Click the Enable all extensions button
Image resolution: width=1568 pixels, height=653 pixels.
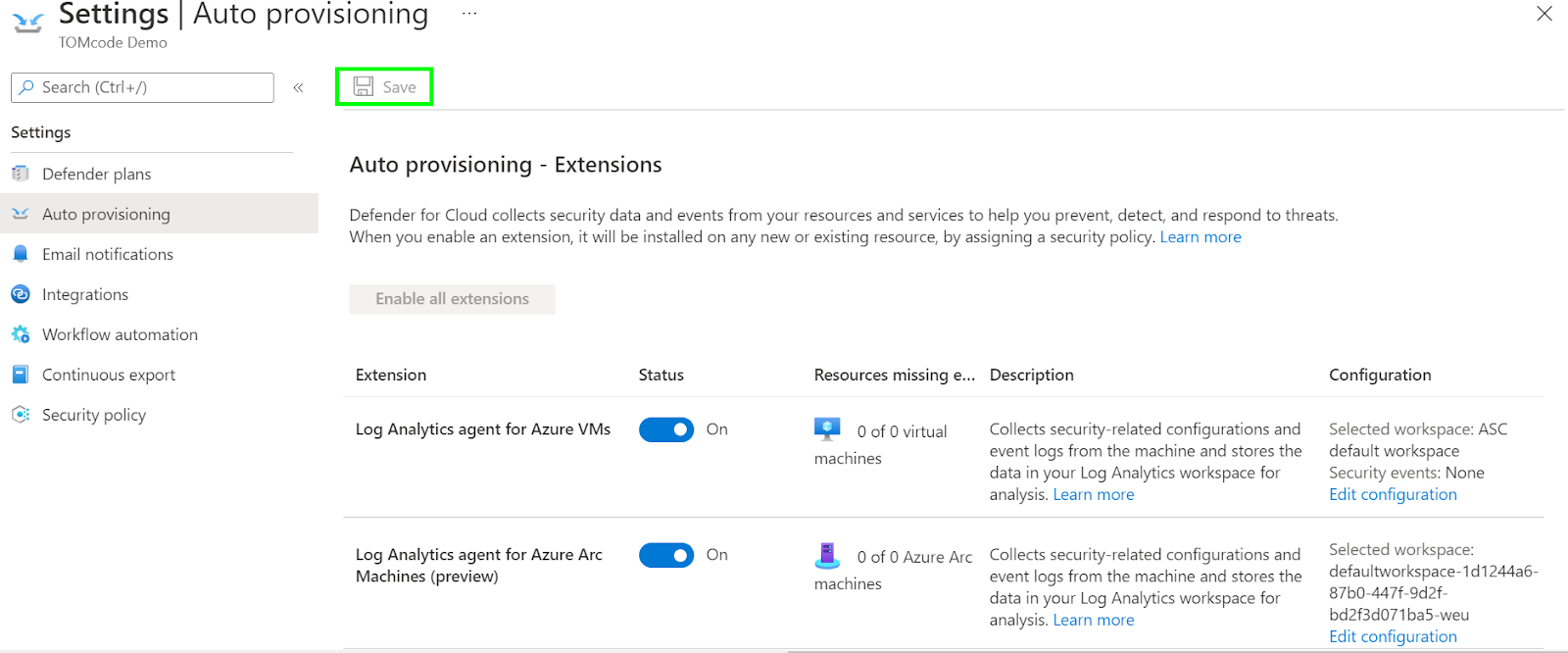click(x=452, y=299)
